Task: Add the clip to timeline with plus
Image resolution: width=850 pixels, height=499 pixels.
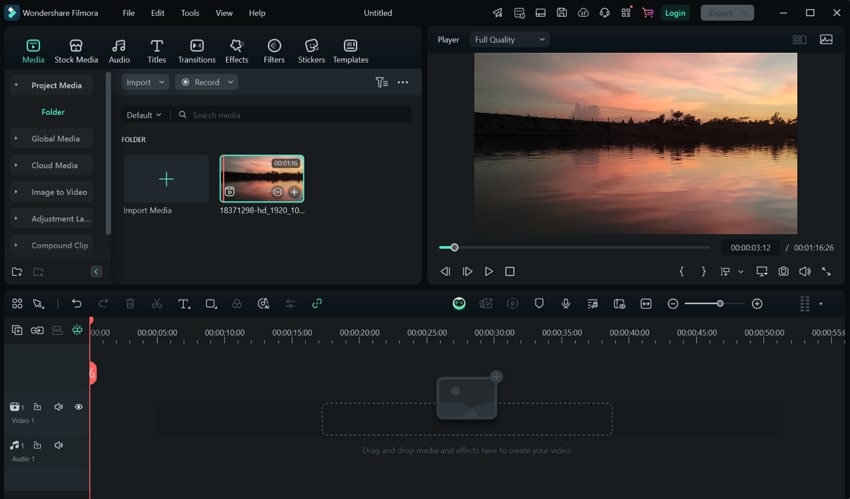Action: pyautogui.click(x=294, y=192)
